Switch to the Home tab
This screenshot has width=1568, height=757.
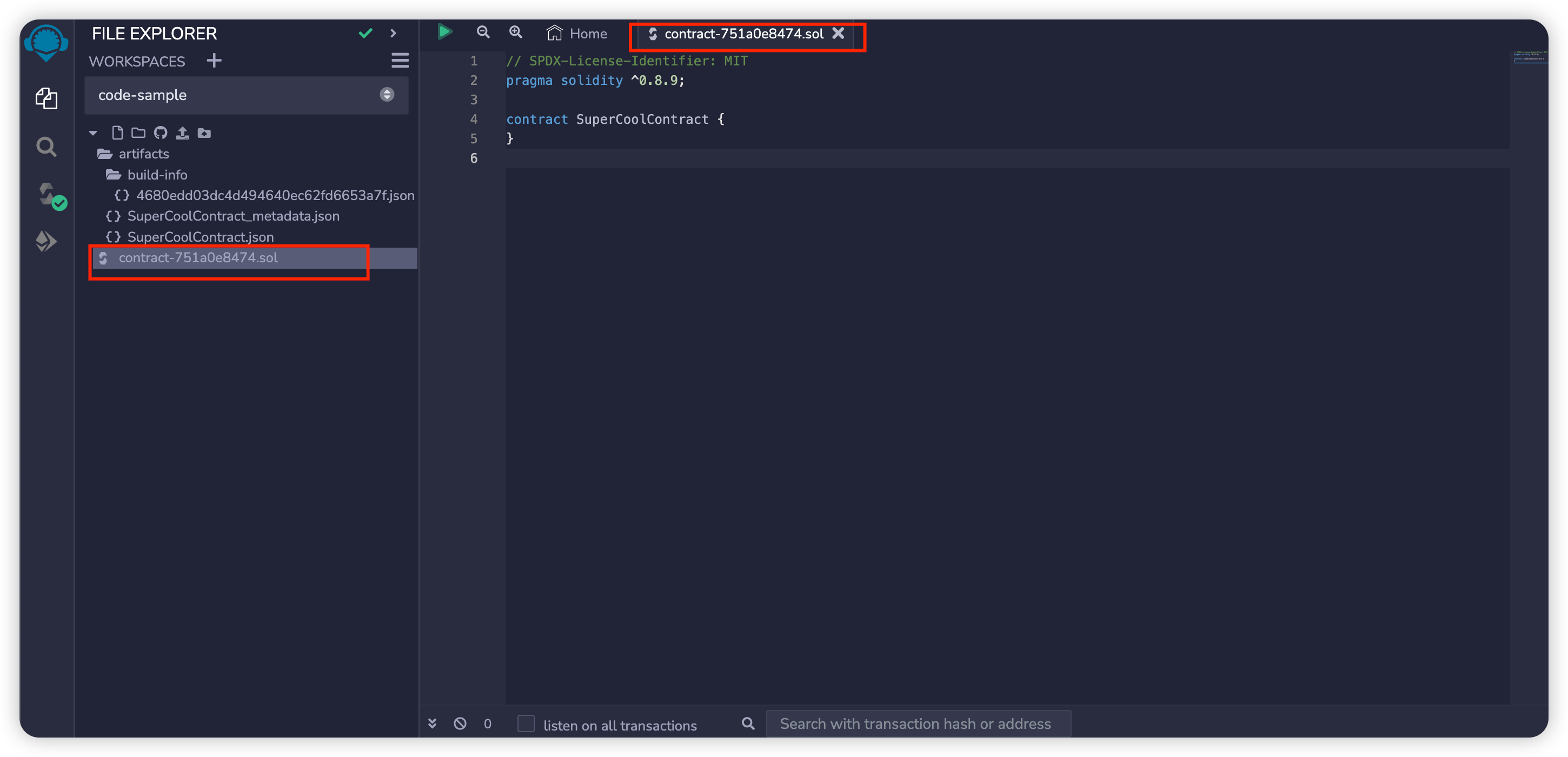tap(577, 34)
